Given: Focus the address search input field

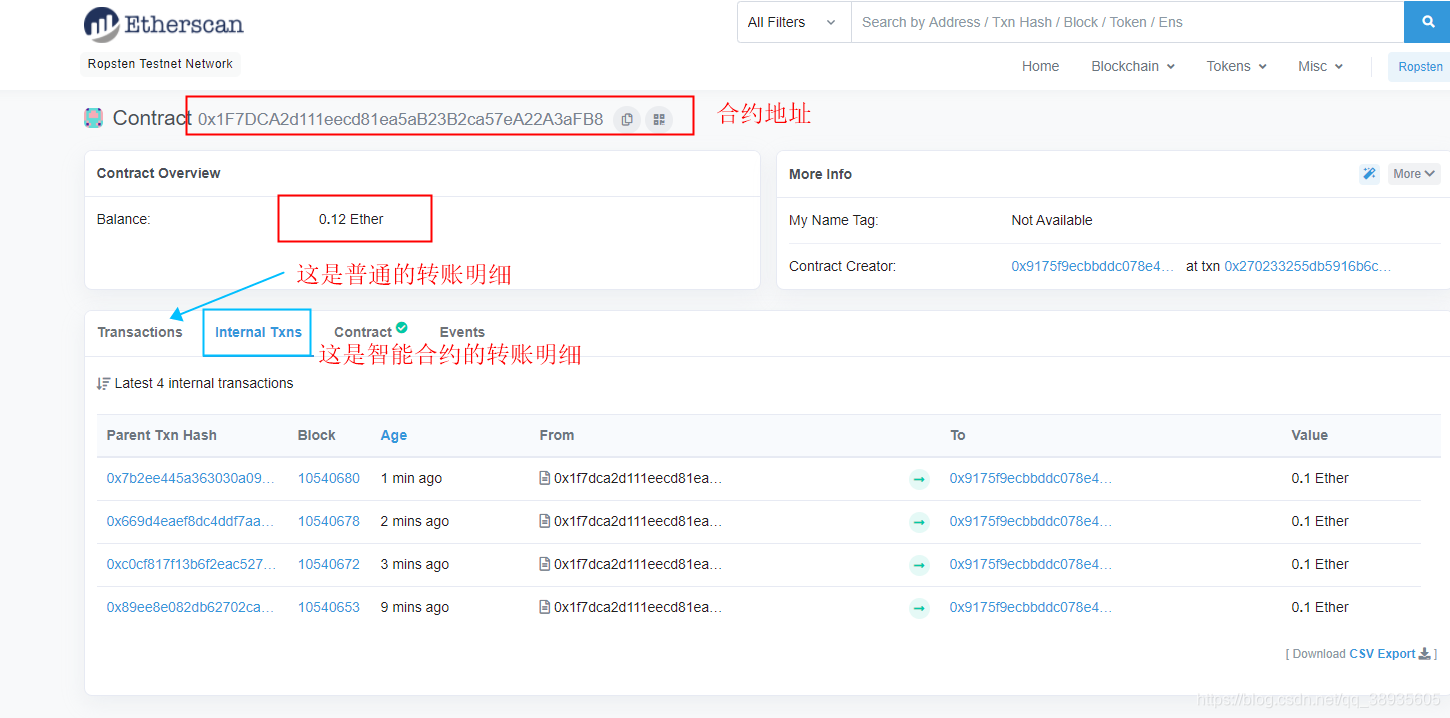Looking at the screenshot, I should pyautogui.click(x=1127, y=22).
